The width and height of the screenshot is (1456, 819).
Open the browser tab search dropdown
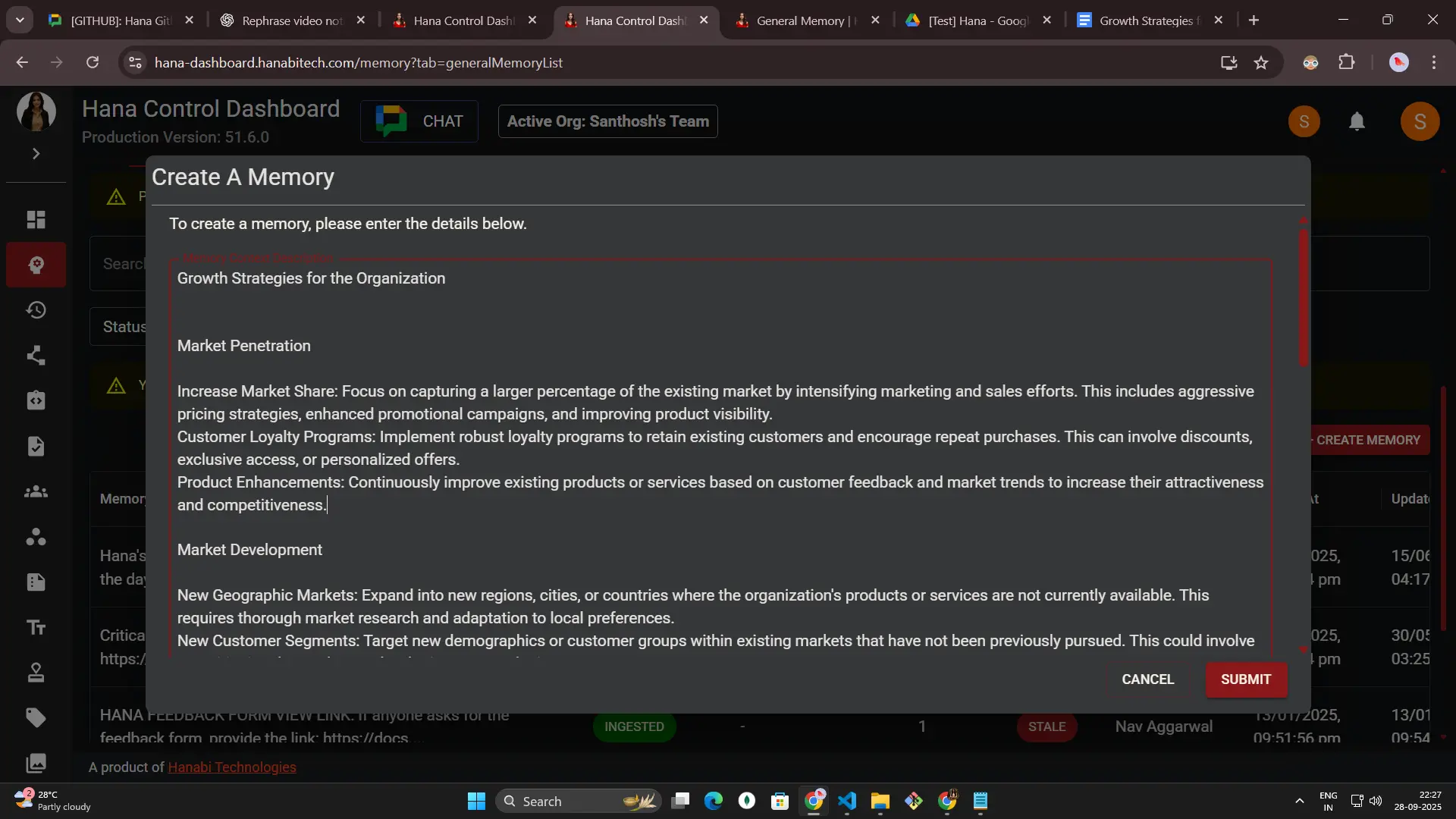click(x=20, y=20)
